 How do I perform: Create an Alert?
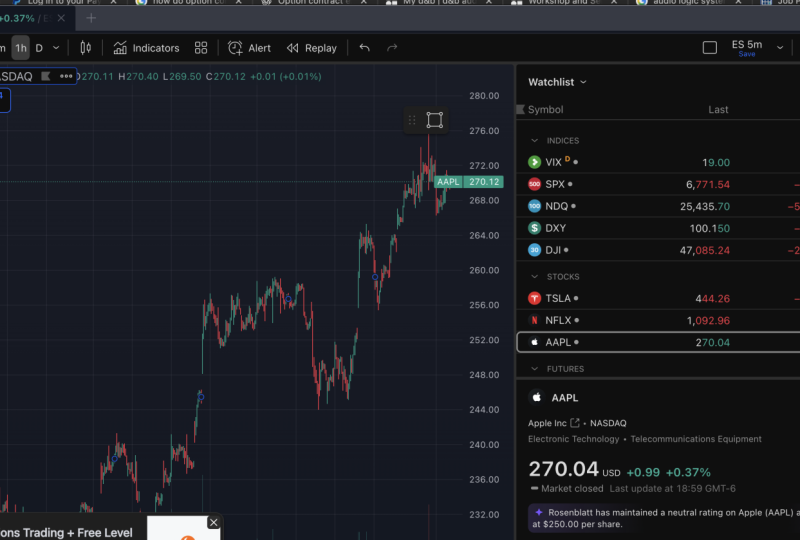pyautogui.click(x=249, y=48)
